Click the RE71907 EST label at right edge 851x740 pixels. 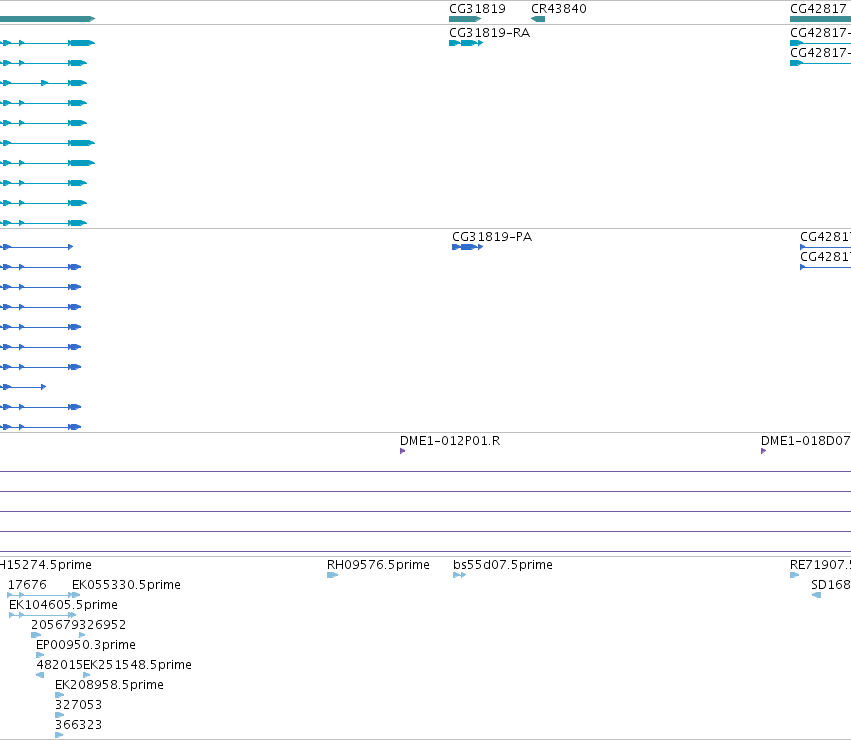(821, 565)
